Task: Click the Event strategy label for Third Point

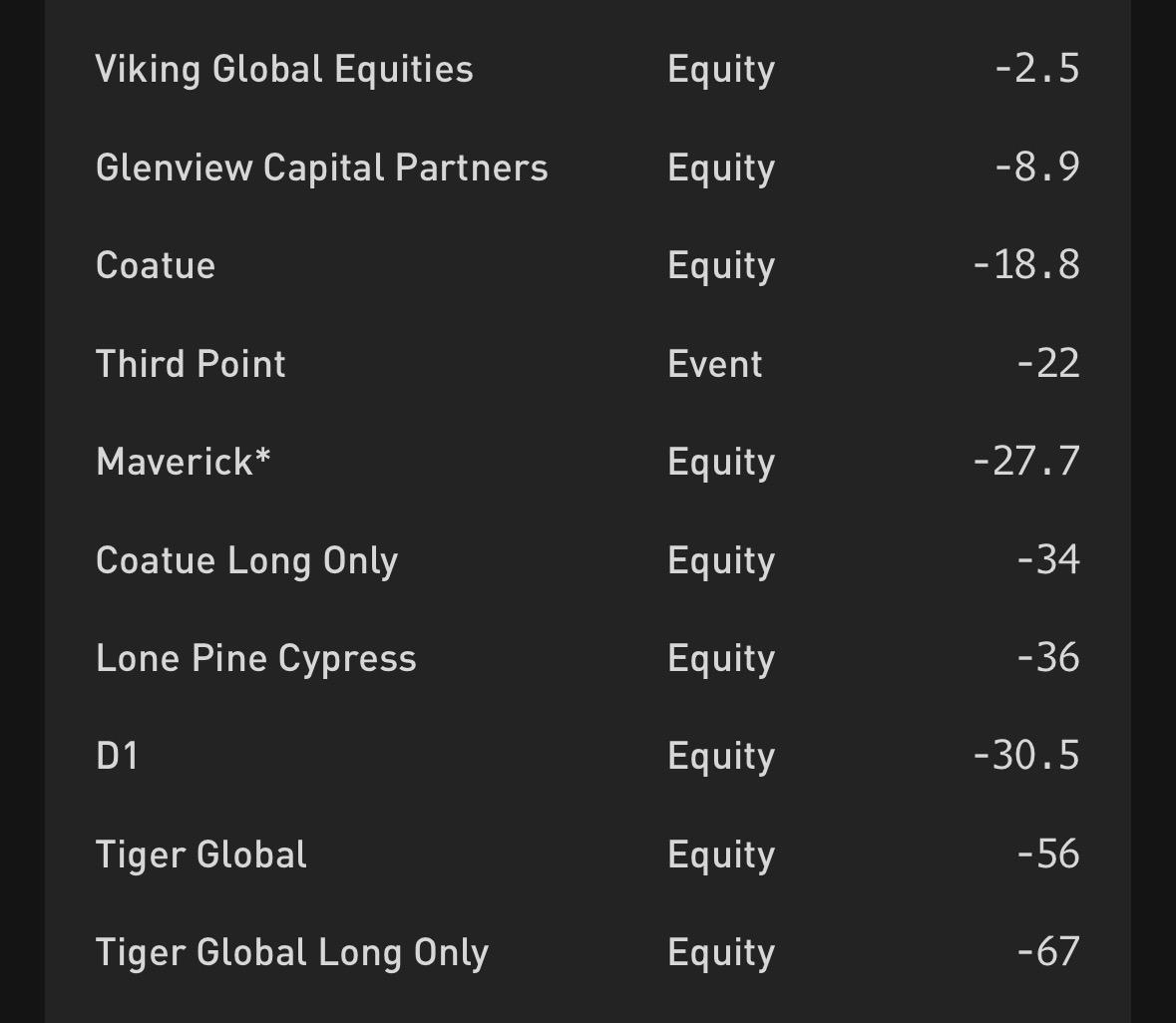Action: 714,364
